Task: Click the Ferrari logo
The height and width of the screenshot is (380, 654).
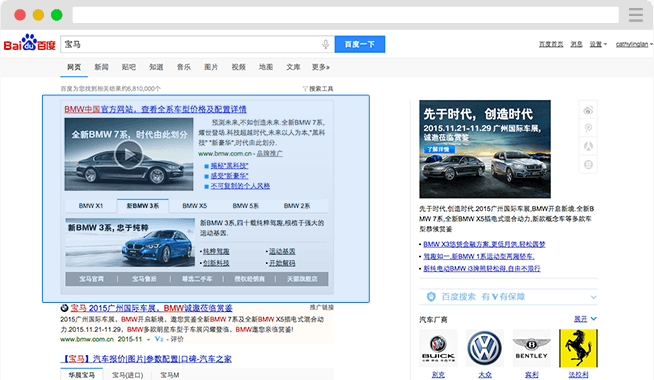Action: pyautogui.click(x=578, y=348)
